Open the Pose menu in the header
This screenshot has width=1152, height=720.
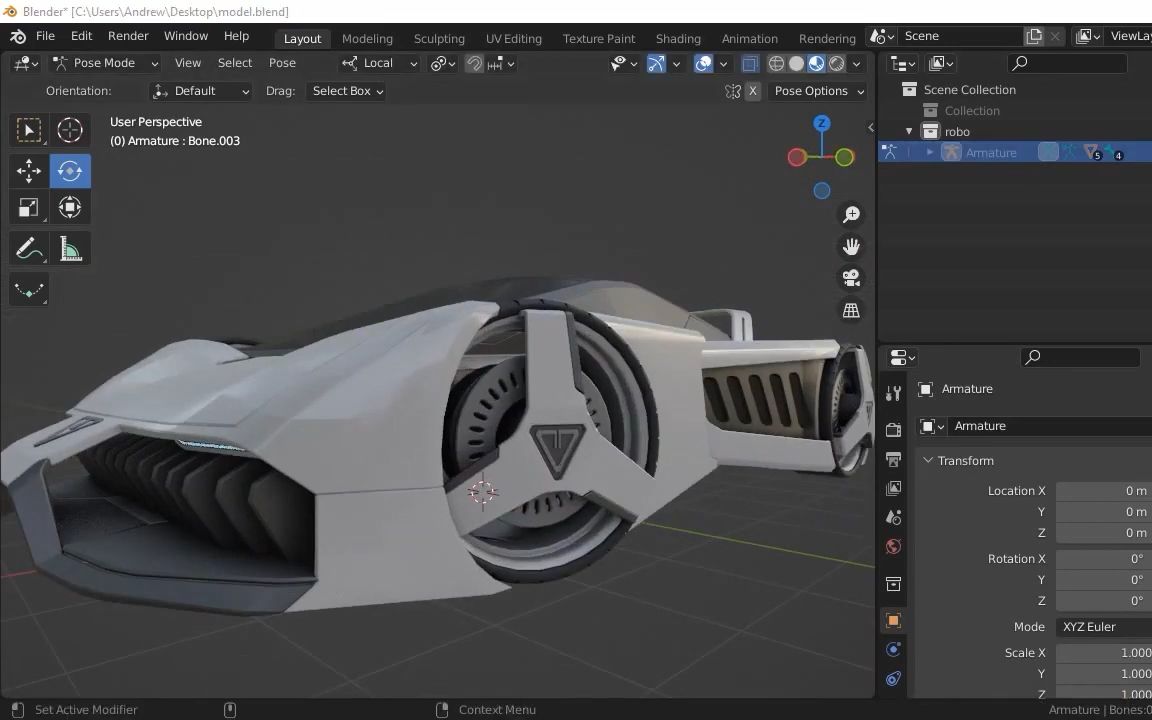pos(282,62)
